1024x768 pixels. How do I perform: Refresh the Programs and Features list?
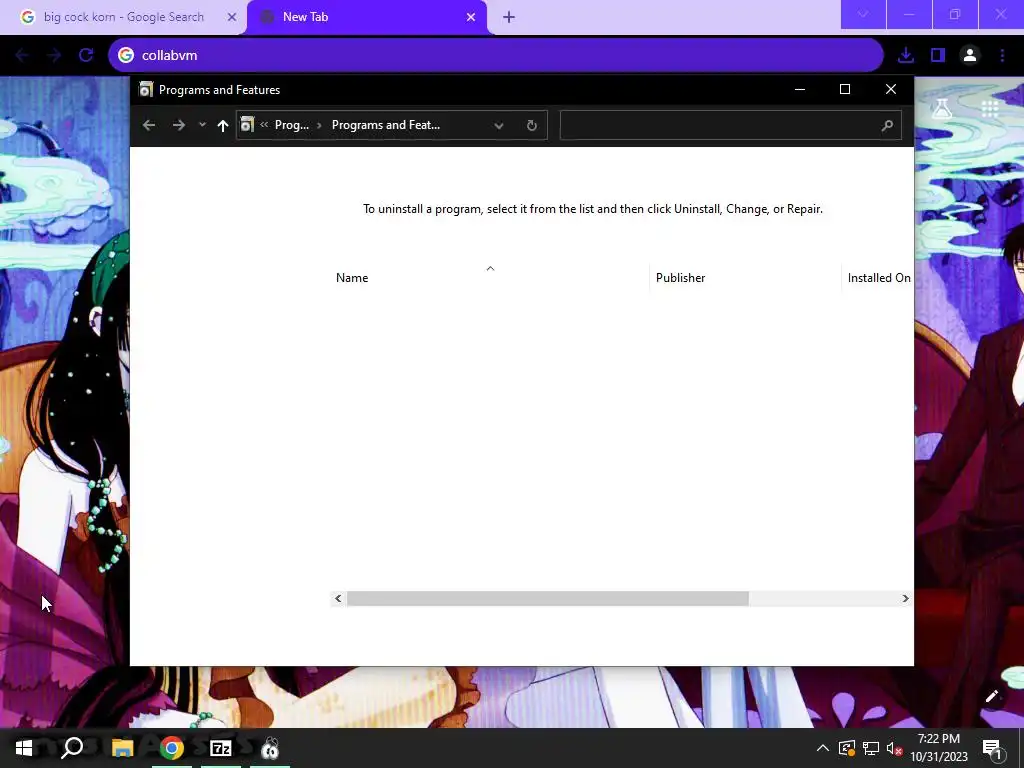[532, 125]
